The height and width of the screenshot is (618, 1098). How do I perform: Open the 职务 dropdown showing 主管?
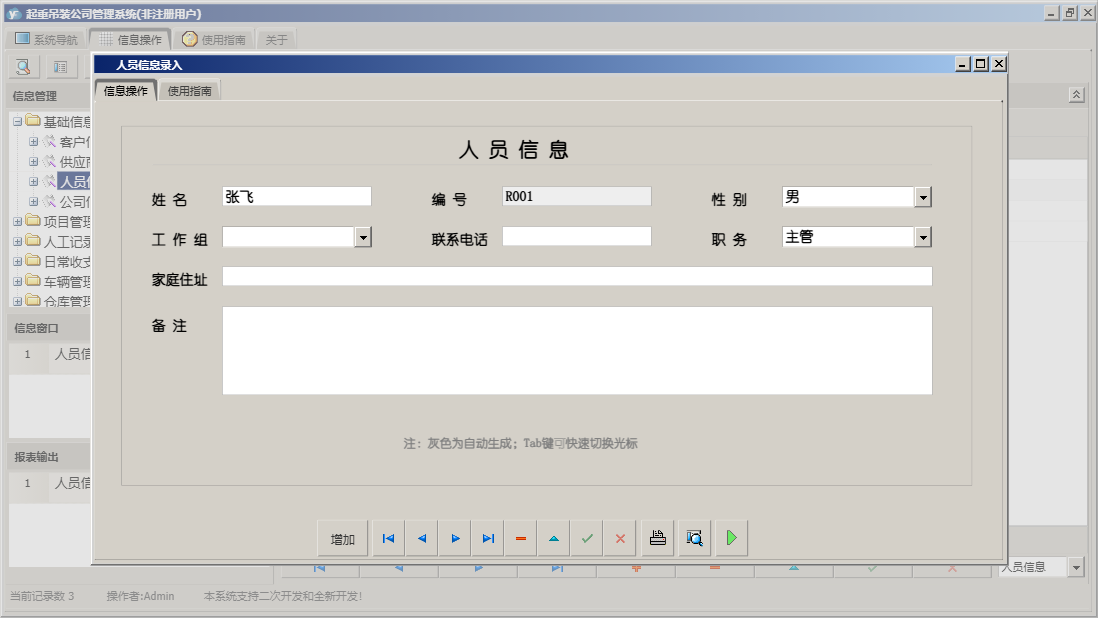923,236
